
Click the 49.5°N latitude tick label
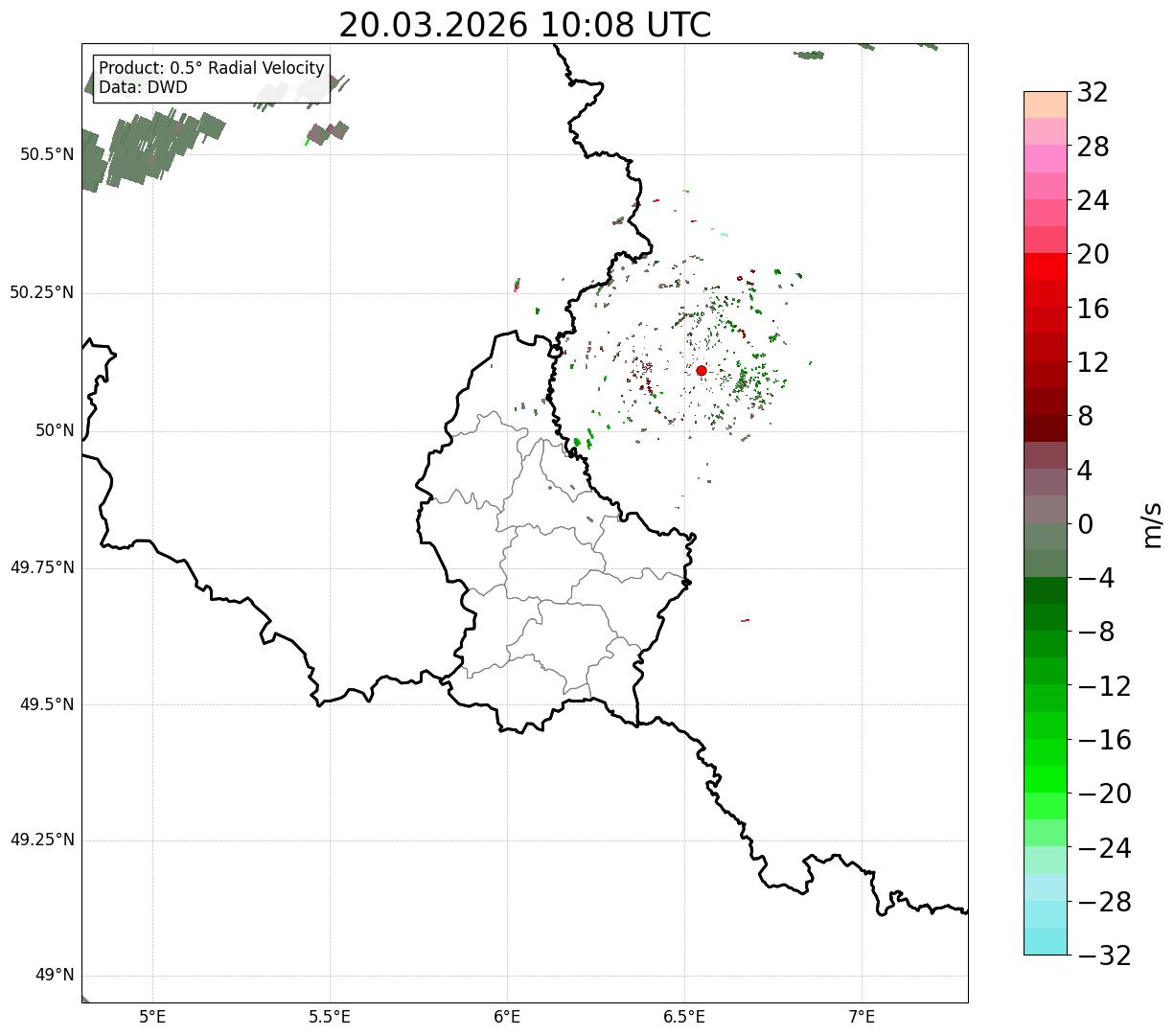tap(47, 704)
